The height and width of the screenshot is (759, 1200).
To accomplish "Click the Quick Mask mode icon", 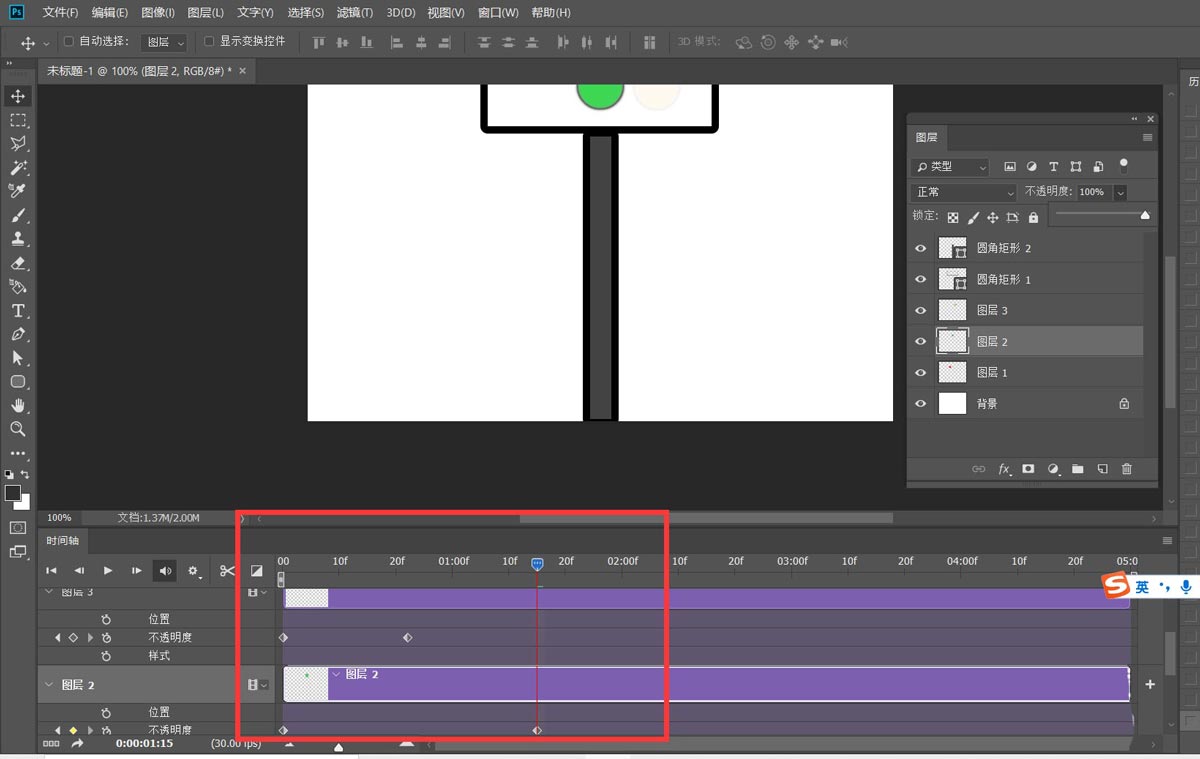I will pyautogui.click(x=18, y=527).
